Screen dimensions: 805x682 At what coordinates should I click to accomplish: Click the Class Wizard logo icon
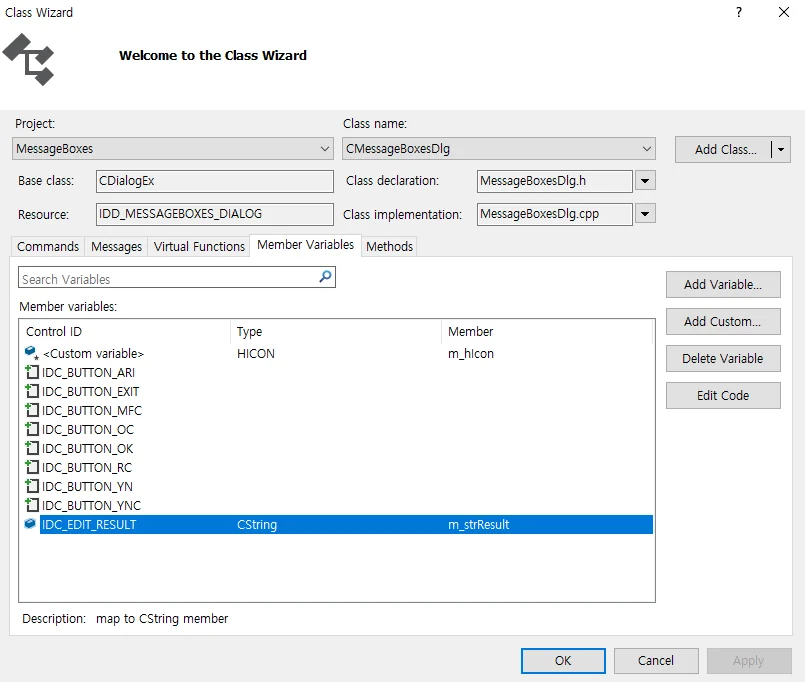point(29,60)
